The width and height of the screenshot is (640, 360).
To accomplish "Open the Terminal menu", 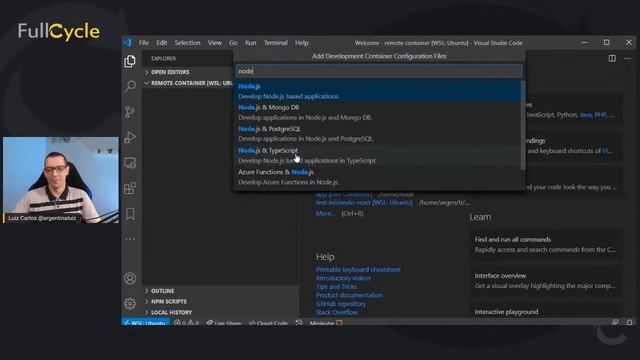I will 276,43.
